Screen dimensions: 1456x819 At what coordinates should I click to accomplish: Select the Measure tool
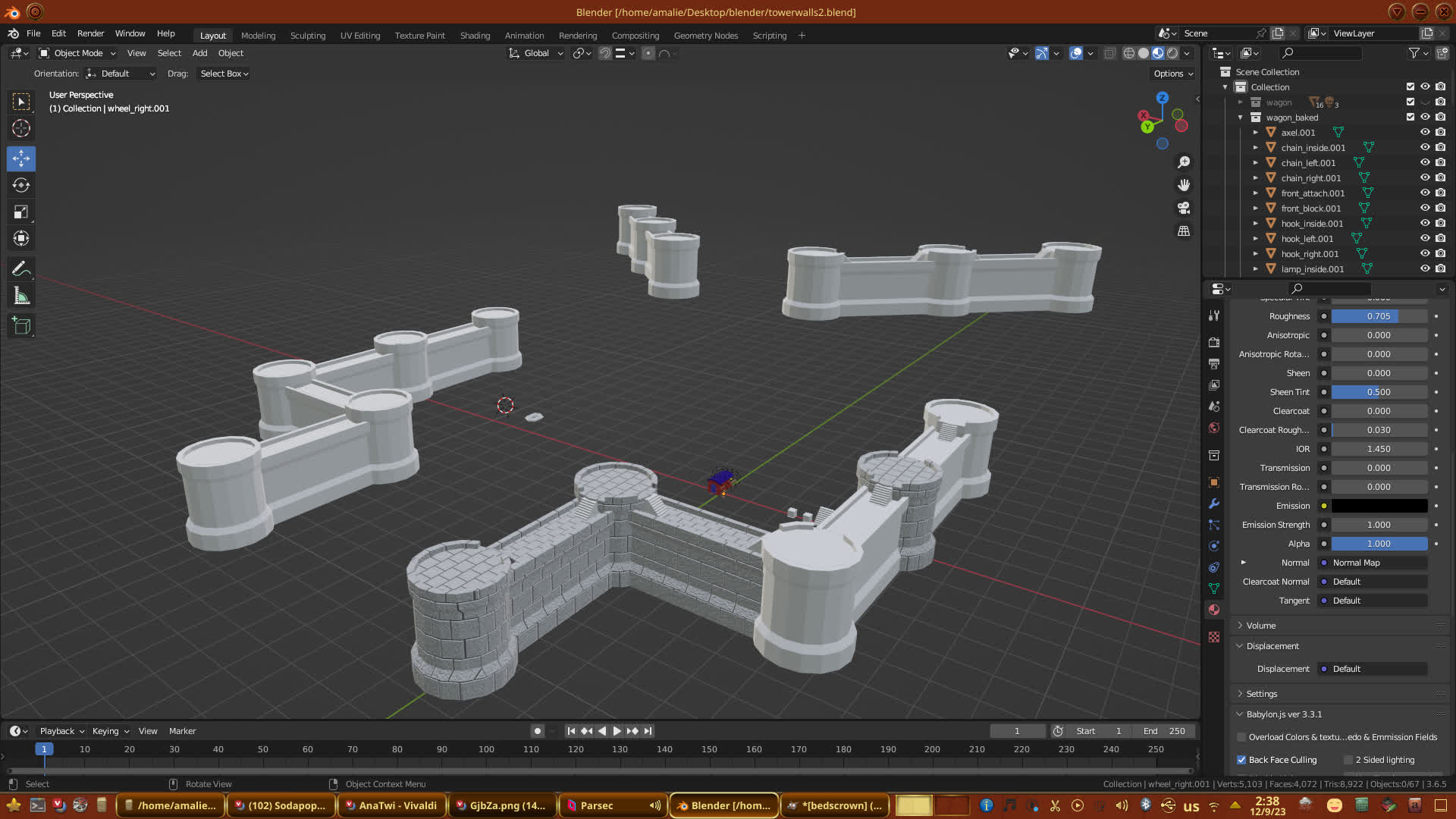(21, 297)
